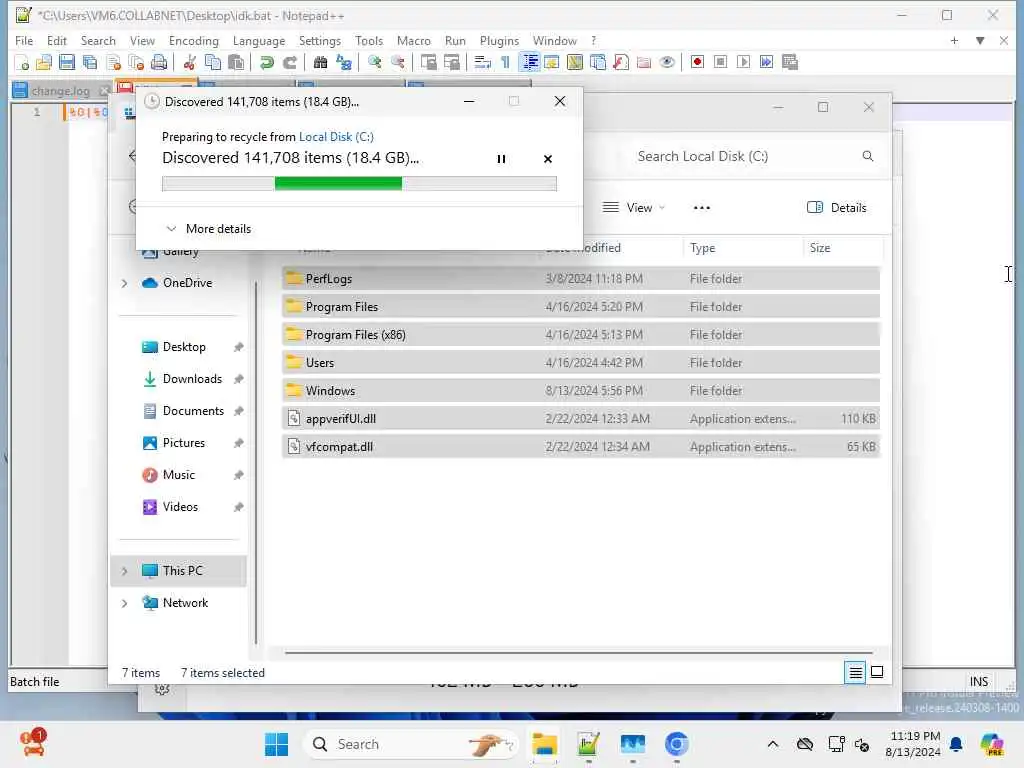Click the Replace toolbar icon
The image size is (1024, 768).
(344, 62)
